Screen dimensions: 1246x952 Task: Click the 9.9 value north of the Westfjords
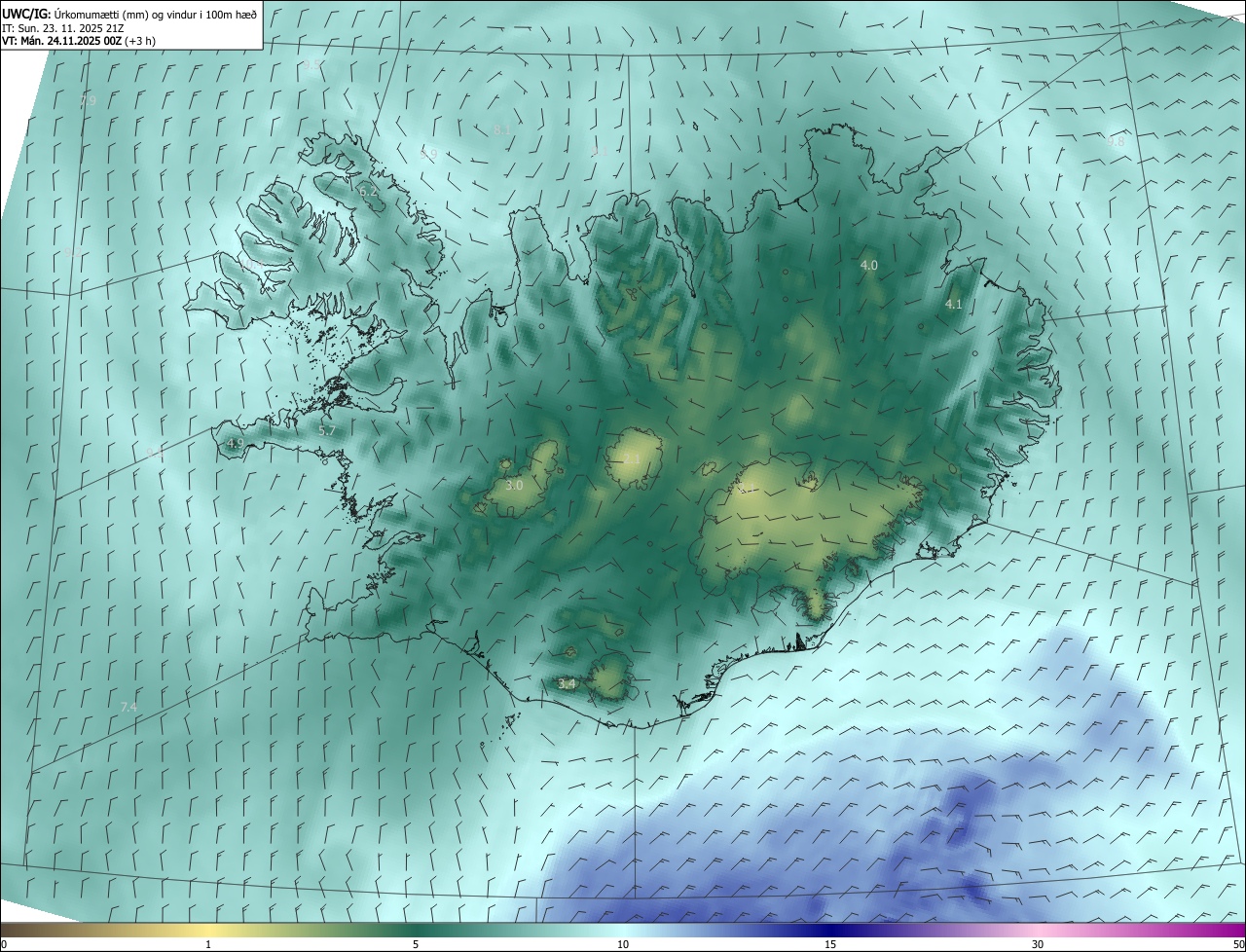coord(428,154)
